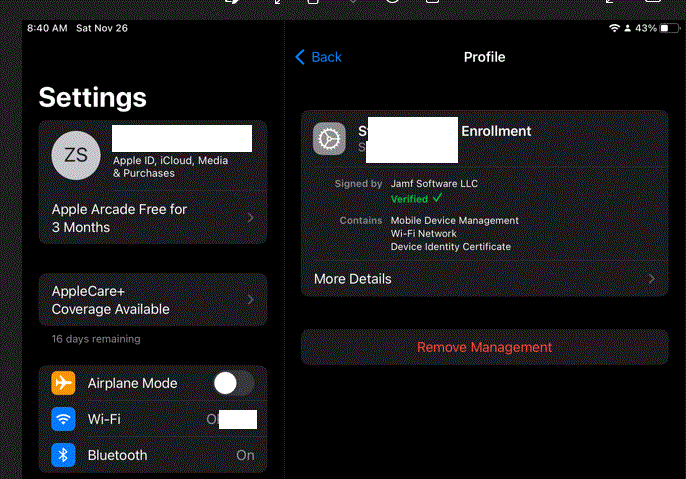
Task: Go back using the Back button
Action: point(318,57)
